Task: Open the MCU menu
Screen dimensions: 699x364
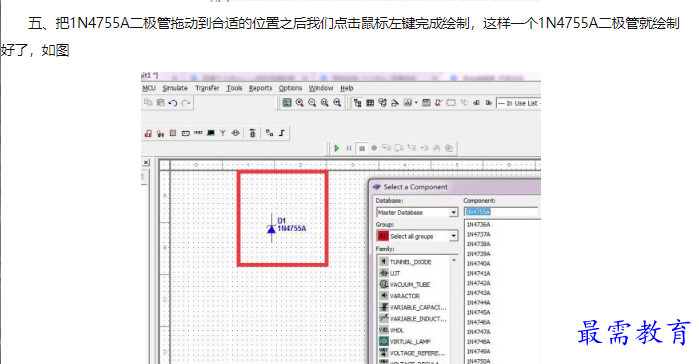Action: click(149, 88)
